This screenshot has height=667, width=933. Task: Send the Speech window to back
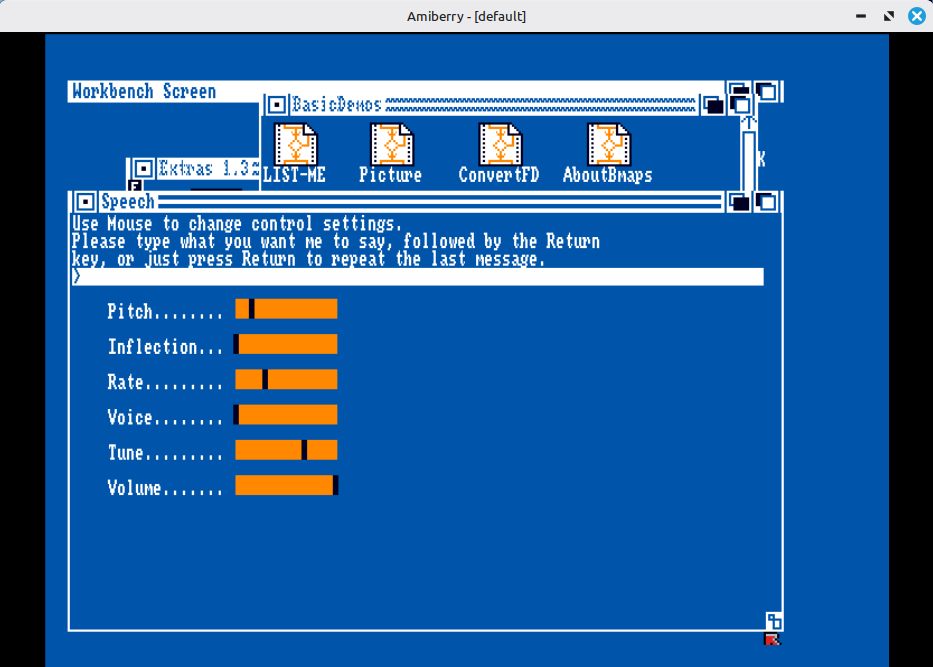pos(740,202)
